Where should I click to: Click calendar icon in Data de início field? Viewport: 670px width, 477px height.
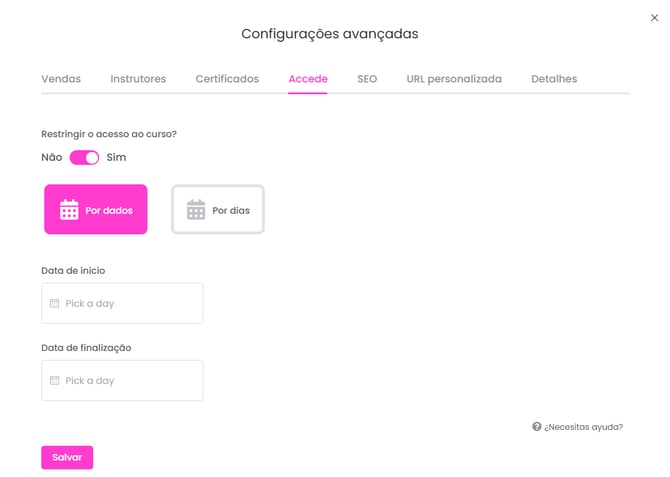pos(55,303)
